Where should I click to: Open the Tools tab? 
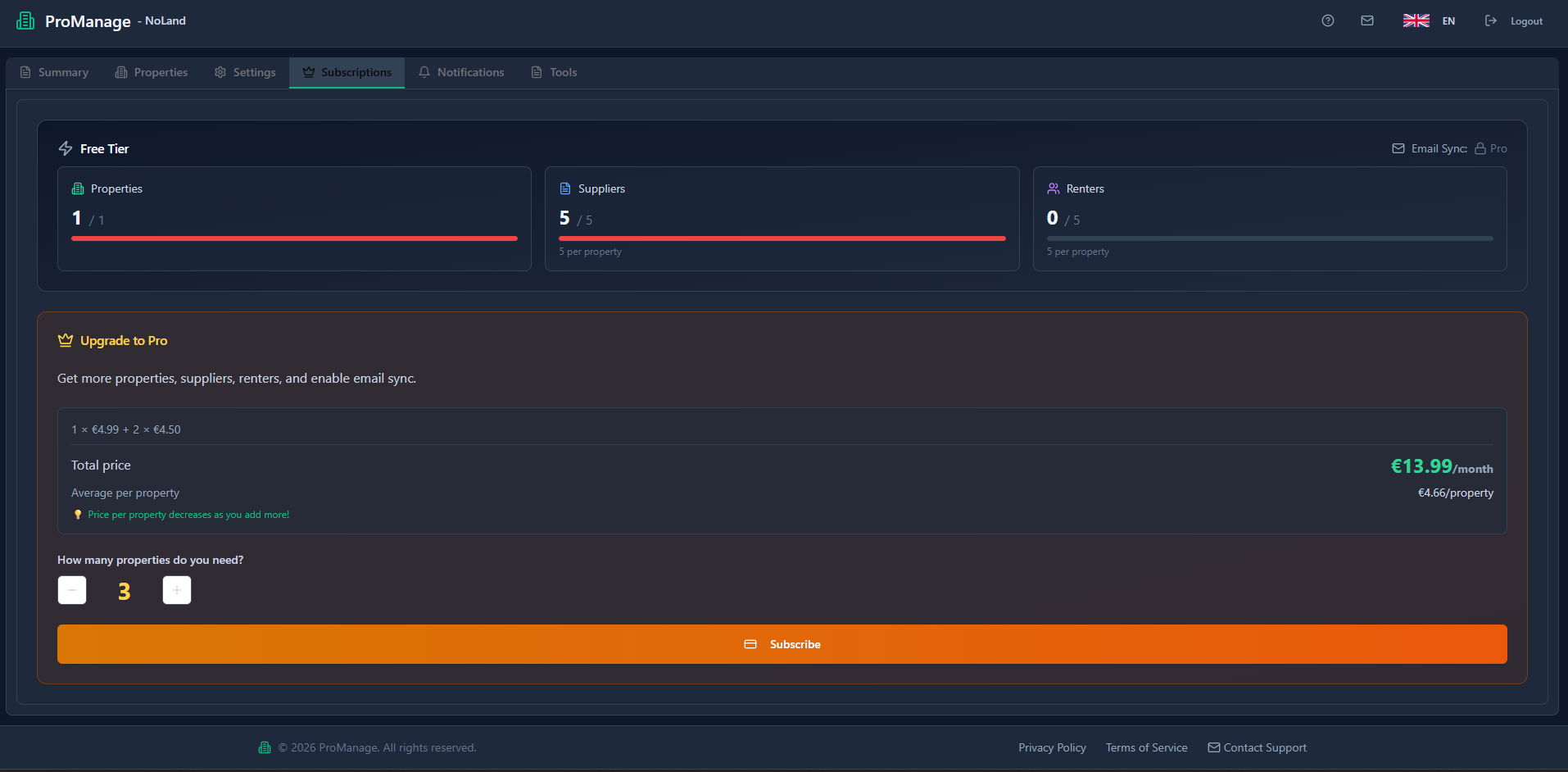[x=555, y=72]
